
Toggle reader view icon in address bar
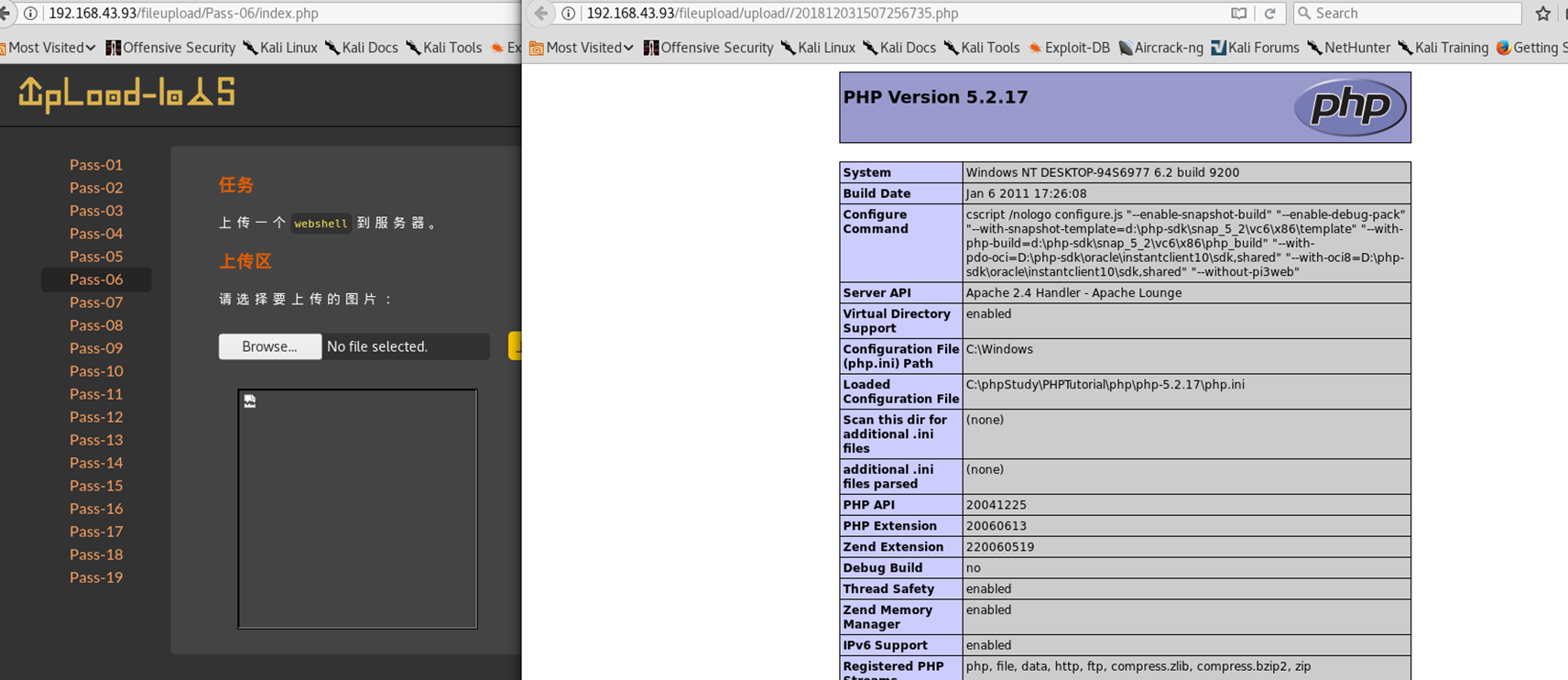point(1238,13)
